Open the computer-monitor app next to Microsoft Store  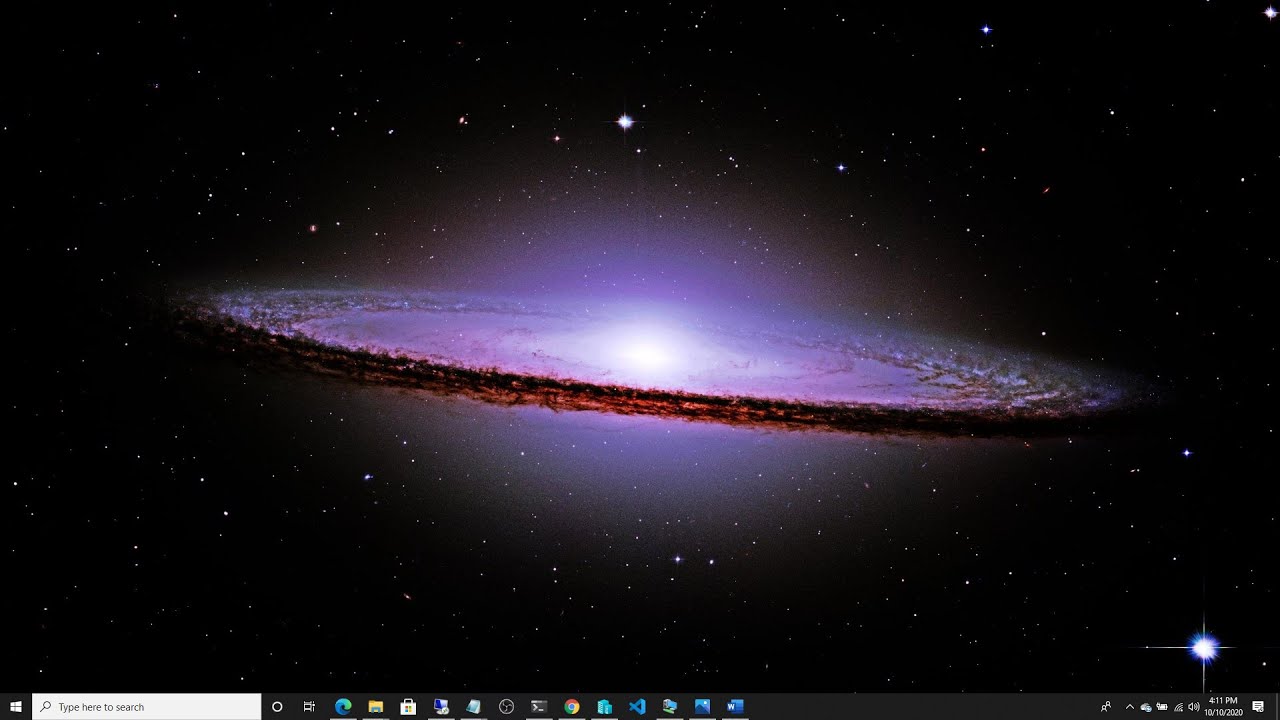tap(441, 706)
